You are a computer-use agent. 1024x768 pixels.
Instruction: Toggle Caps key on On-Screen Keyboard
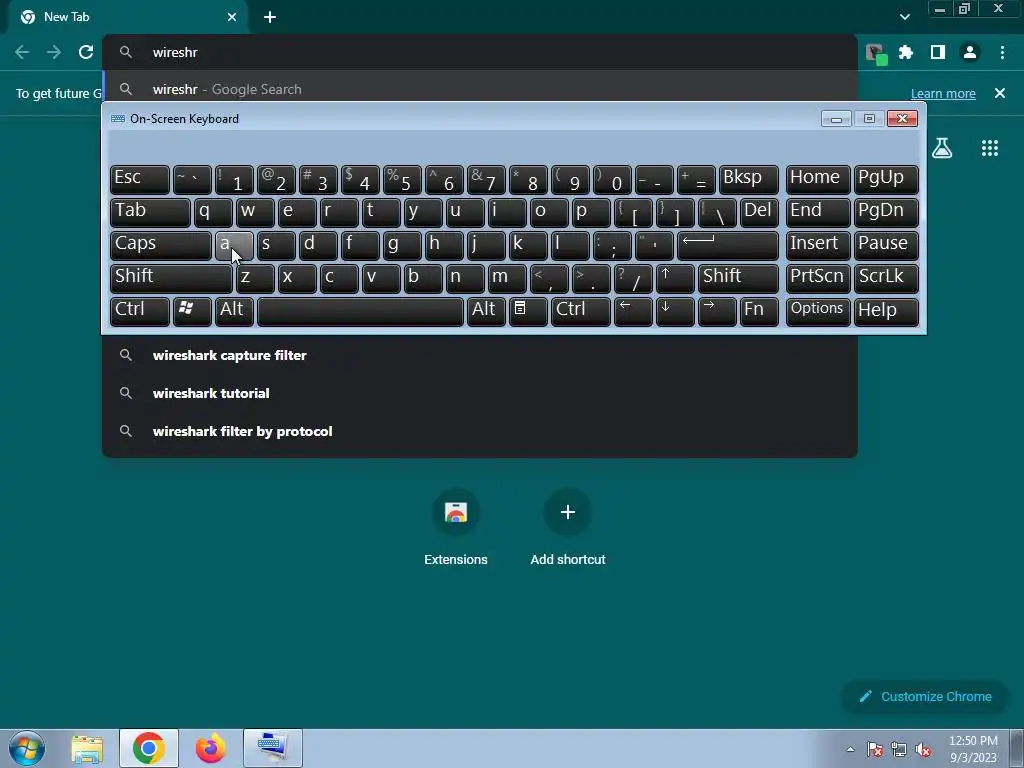161,245
